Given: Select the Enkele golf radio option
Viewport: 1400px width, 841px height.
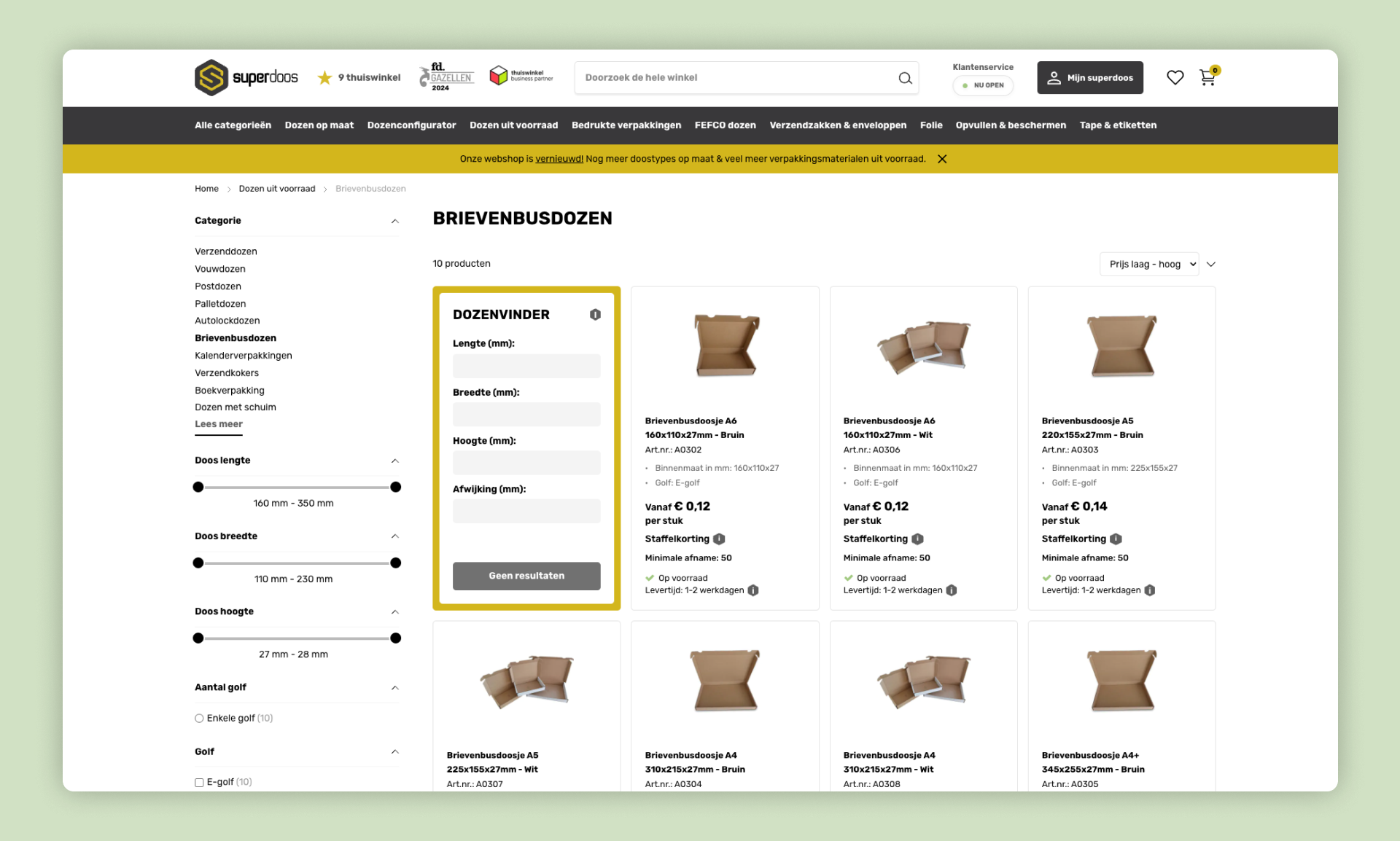Looking at the screenshot, I should [199, 719].
